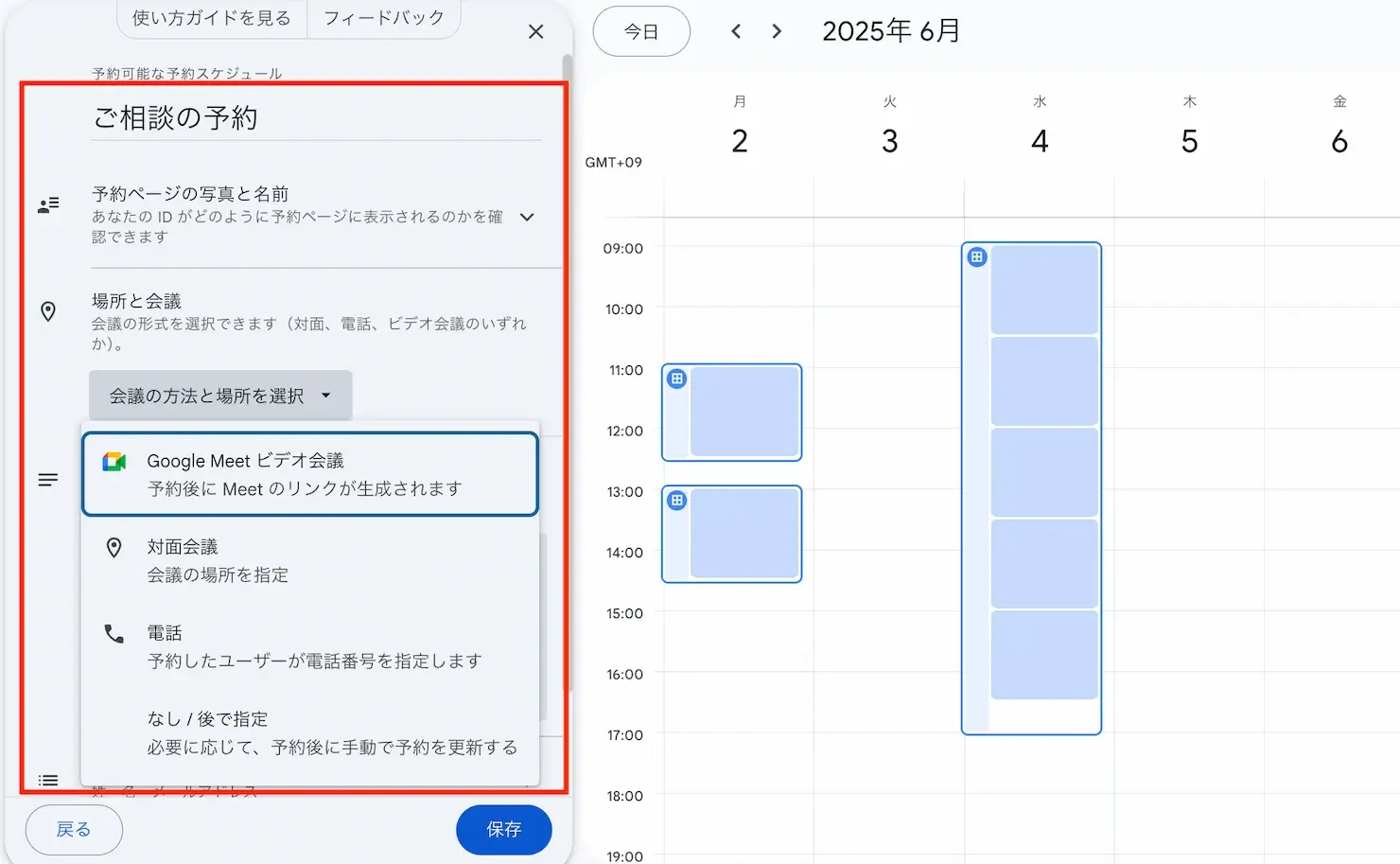
Task: Click the phone icon beside 電話
Action: pyautogui.click(x=114, y=634)
